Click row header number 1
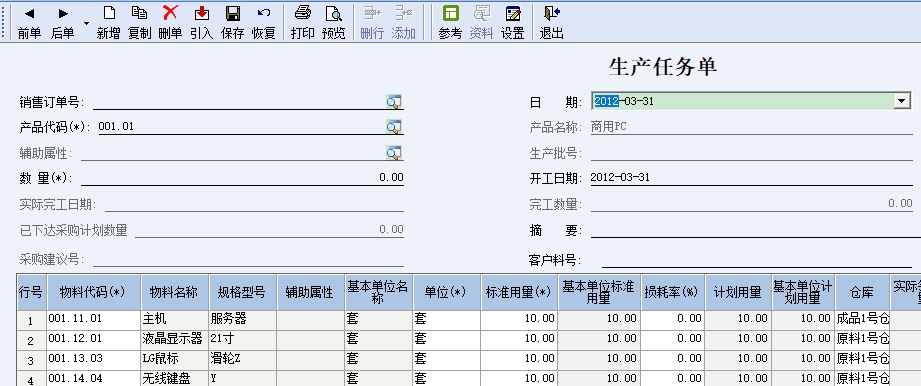Viewport: 921px width, 386px height. coord(31,320)
